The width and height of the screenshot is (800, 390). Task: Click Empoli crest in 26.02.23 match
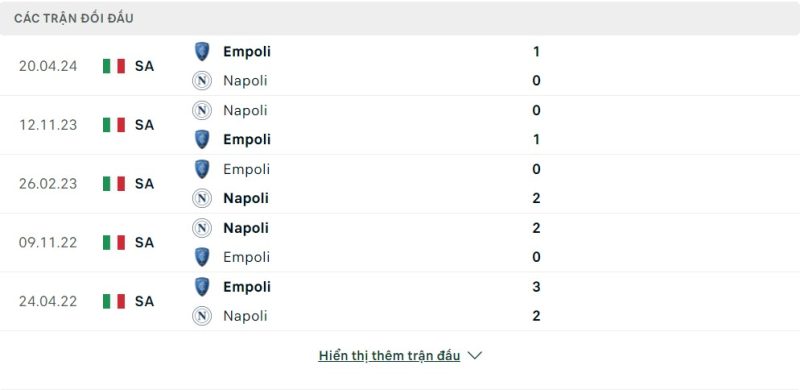pyautogui.click(x=202, y=169)
